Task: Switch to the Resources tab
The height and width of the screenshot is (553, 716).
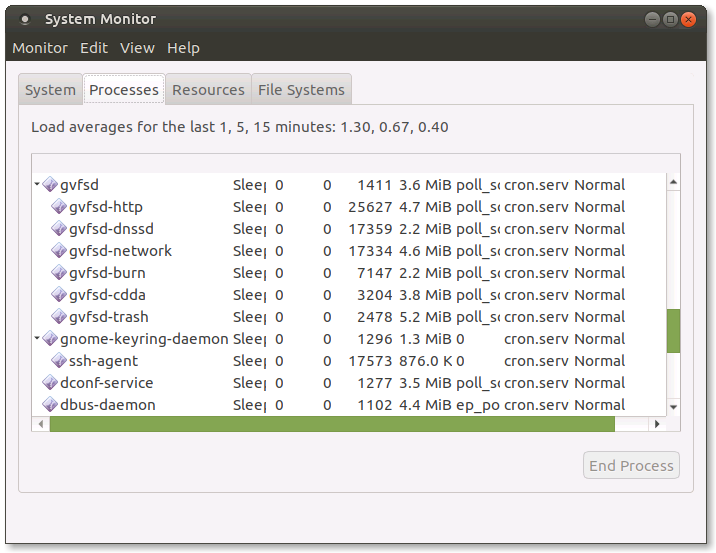Action: coord(208,90)
